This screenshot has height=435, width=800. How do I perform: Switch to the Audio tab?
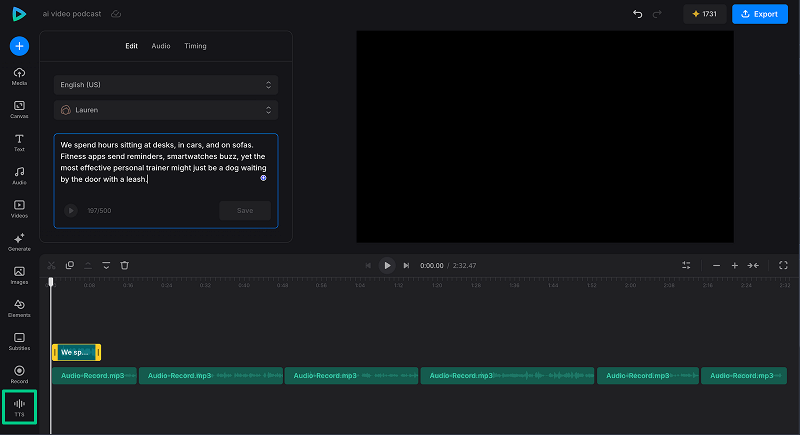pos(161,46)
